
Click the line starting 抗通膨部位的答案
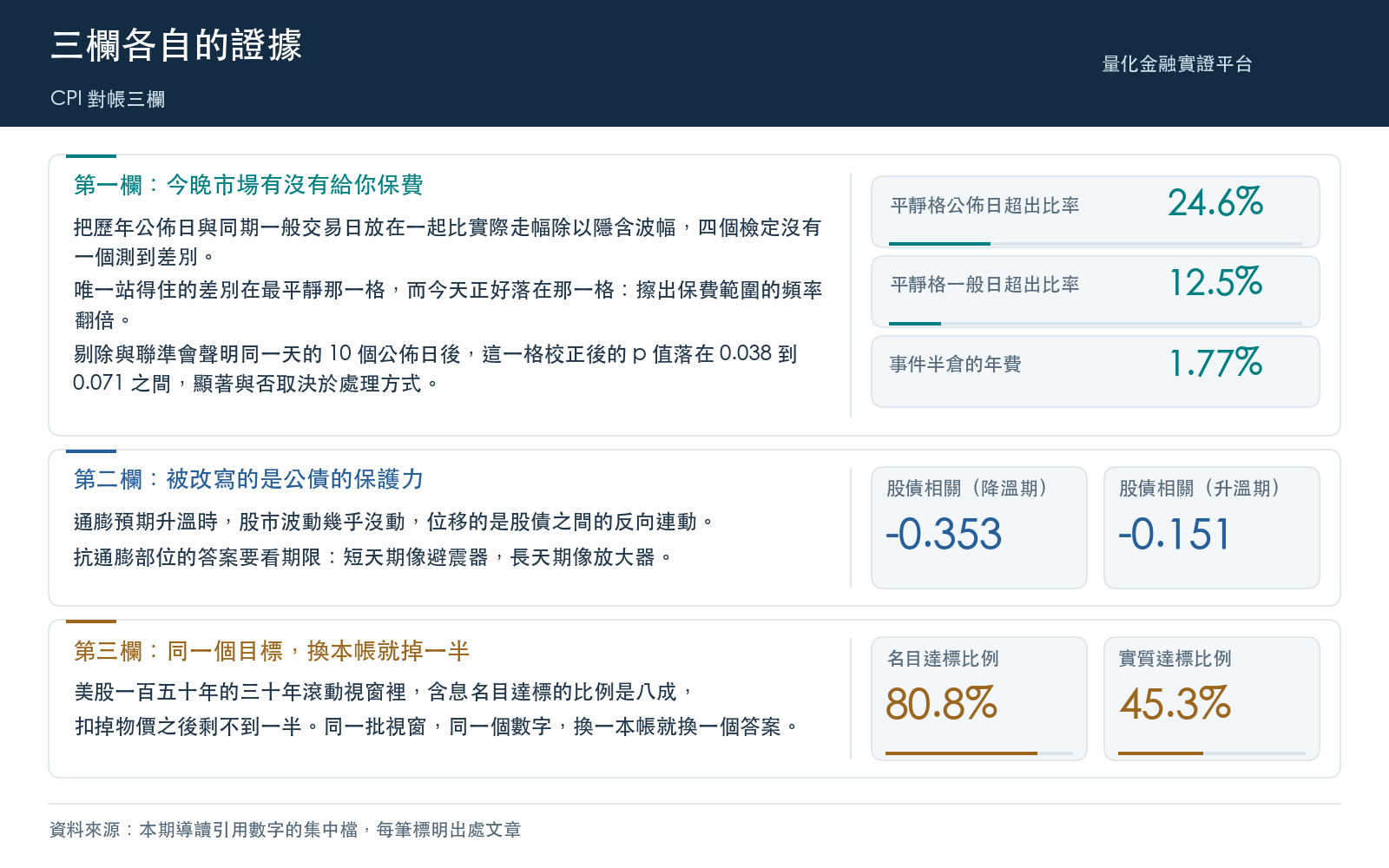[374, 557]
